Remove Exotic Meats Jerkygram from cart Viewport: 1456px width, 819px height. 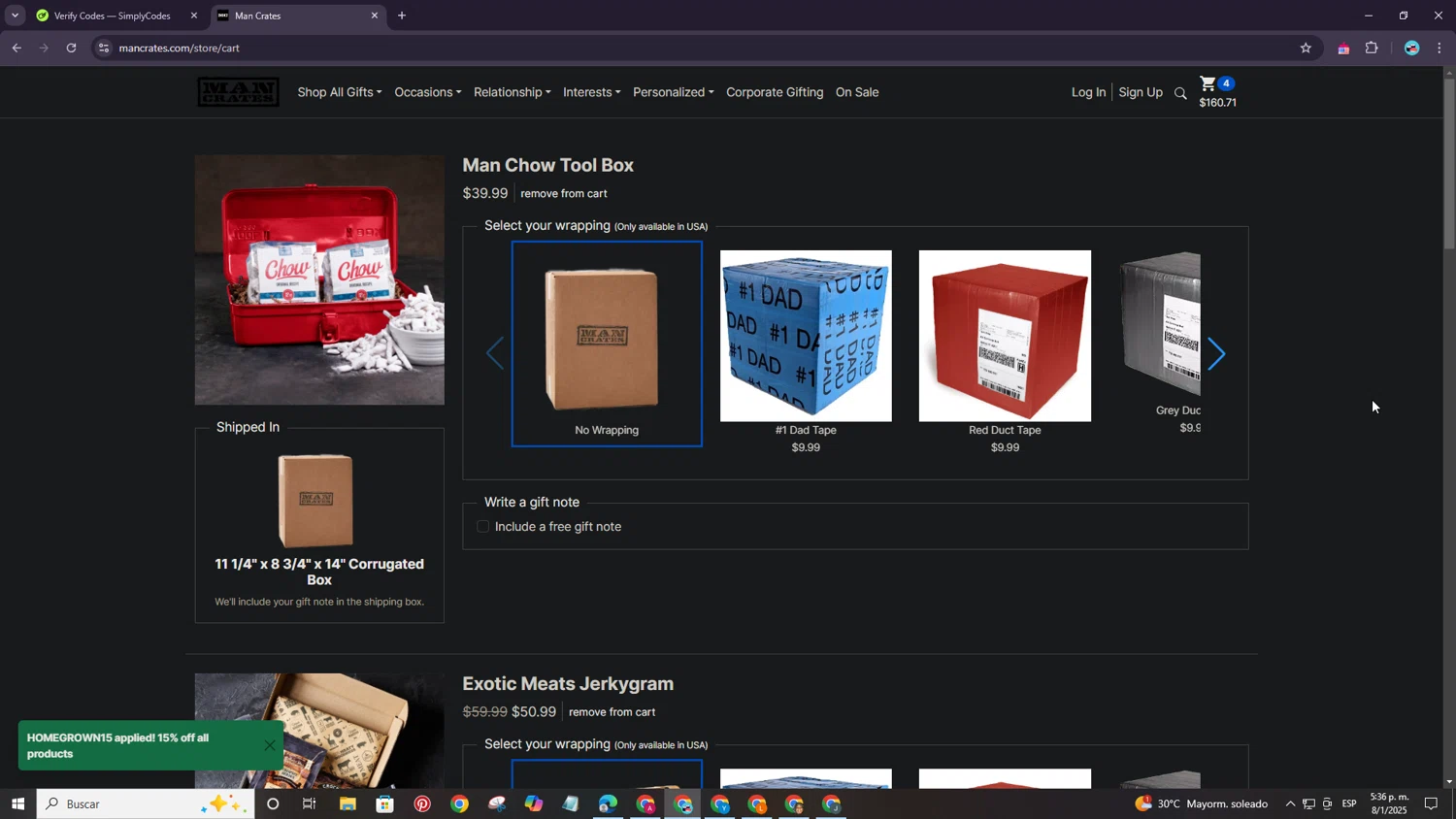pos(612,711)
